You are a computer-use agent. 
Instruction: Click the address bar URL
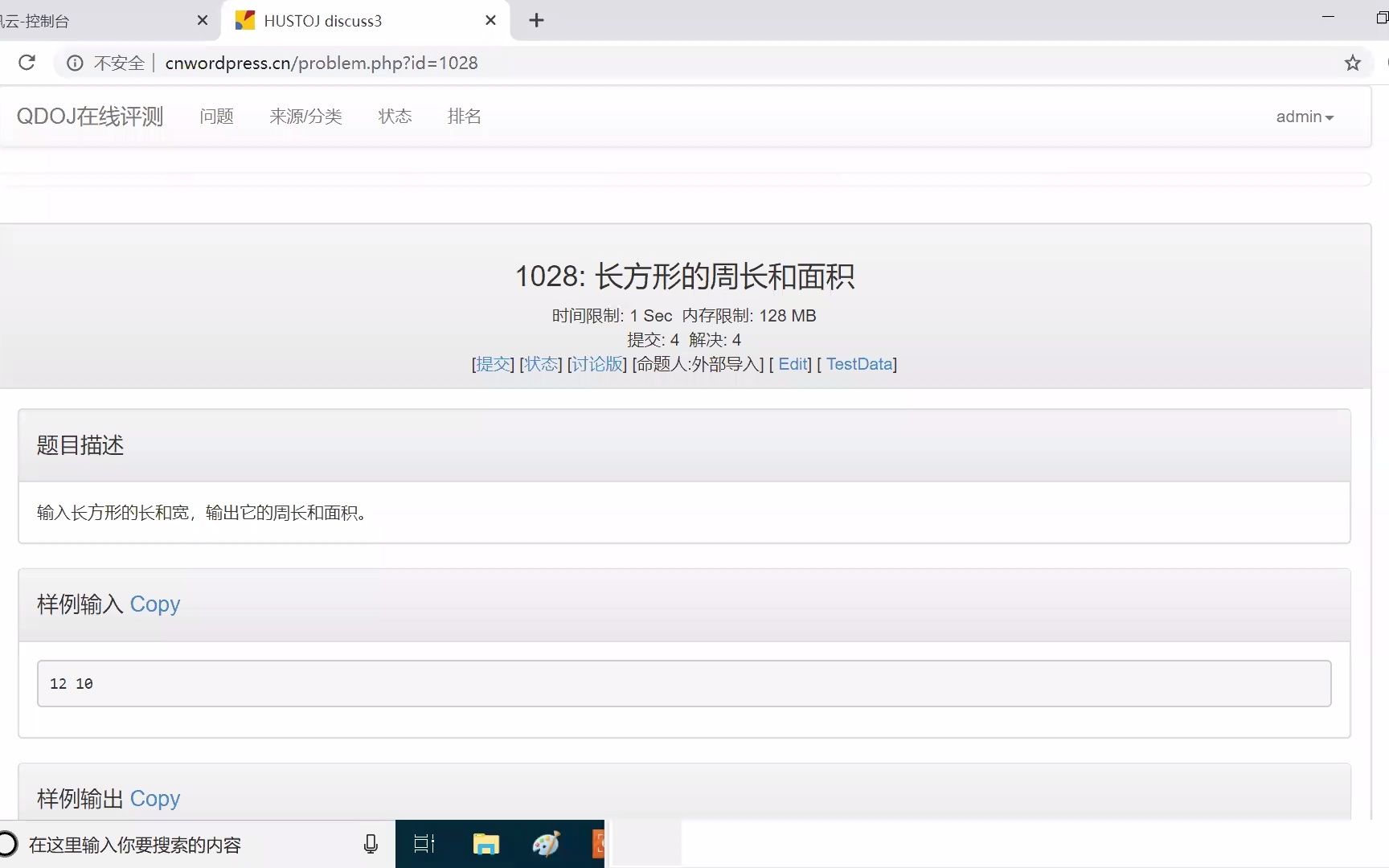tap(322, 63)
